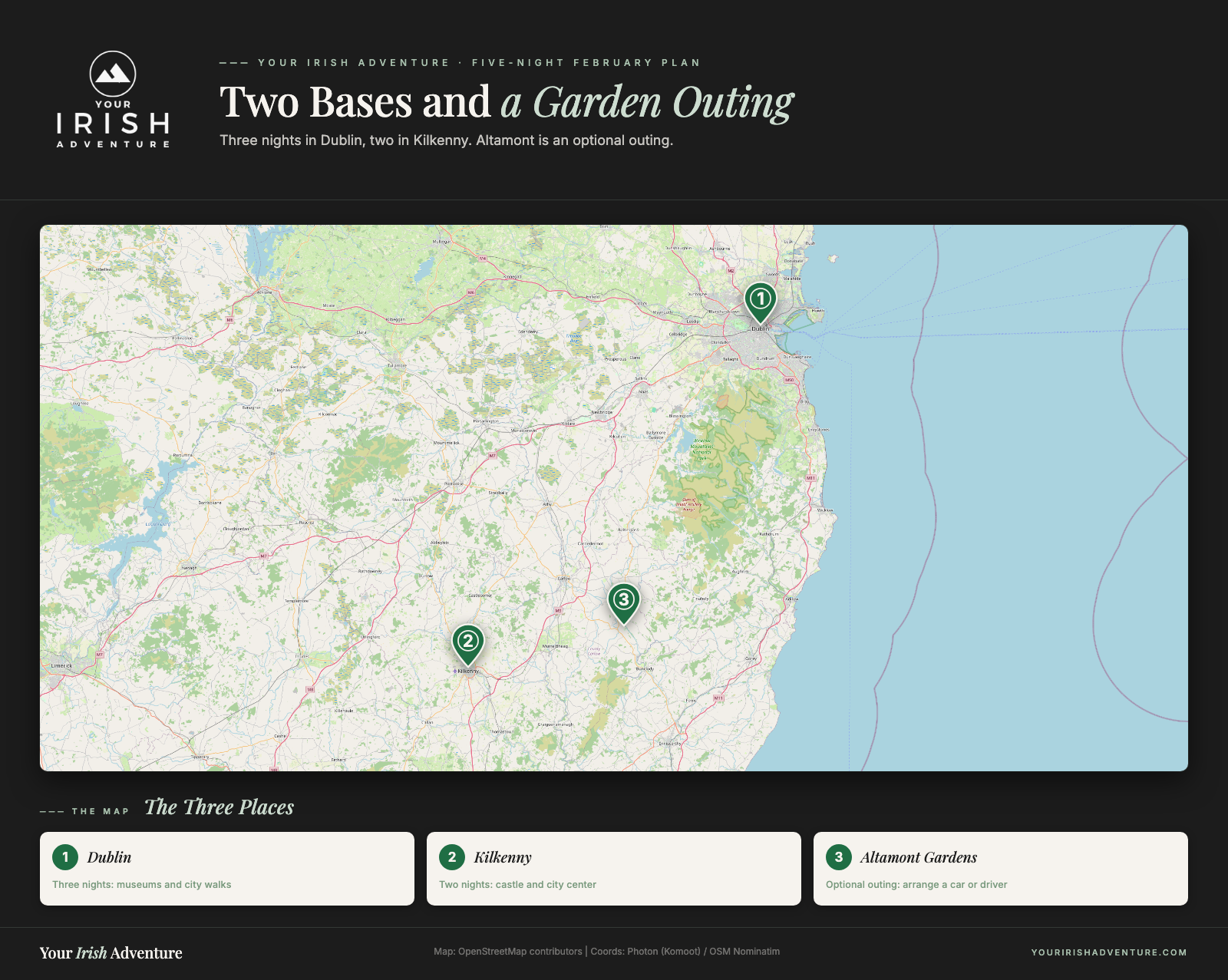Click the Wicklow Mountains park area on map
The image size is (1228, 980).
point(701,449)
